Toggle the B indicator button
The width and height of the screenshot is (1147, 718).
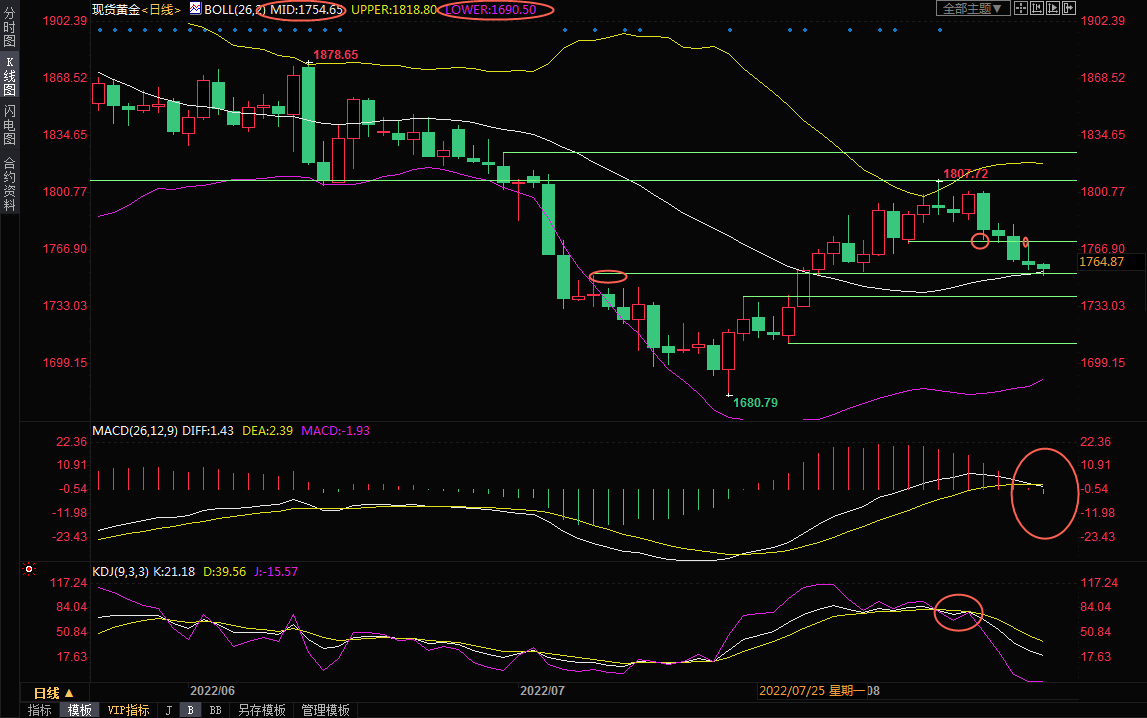click(x=190, y=710)
